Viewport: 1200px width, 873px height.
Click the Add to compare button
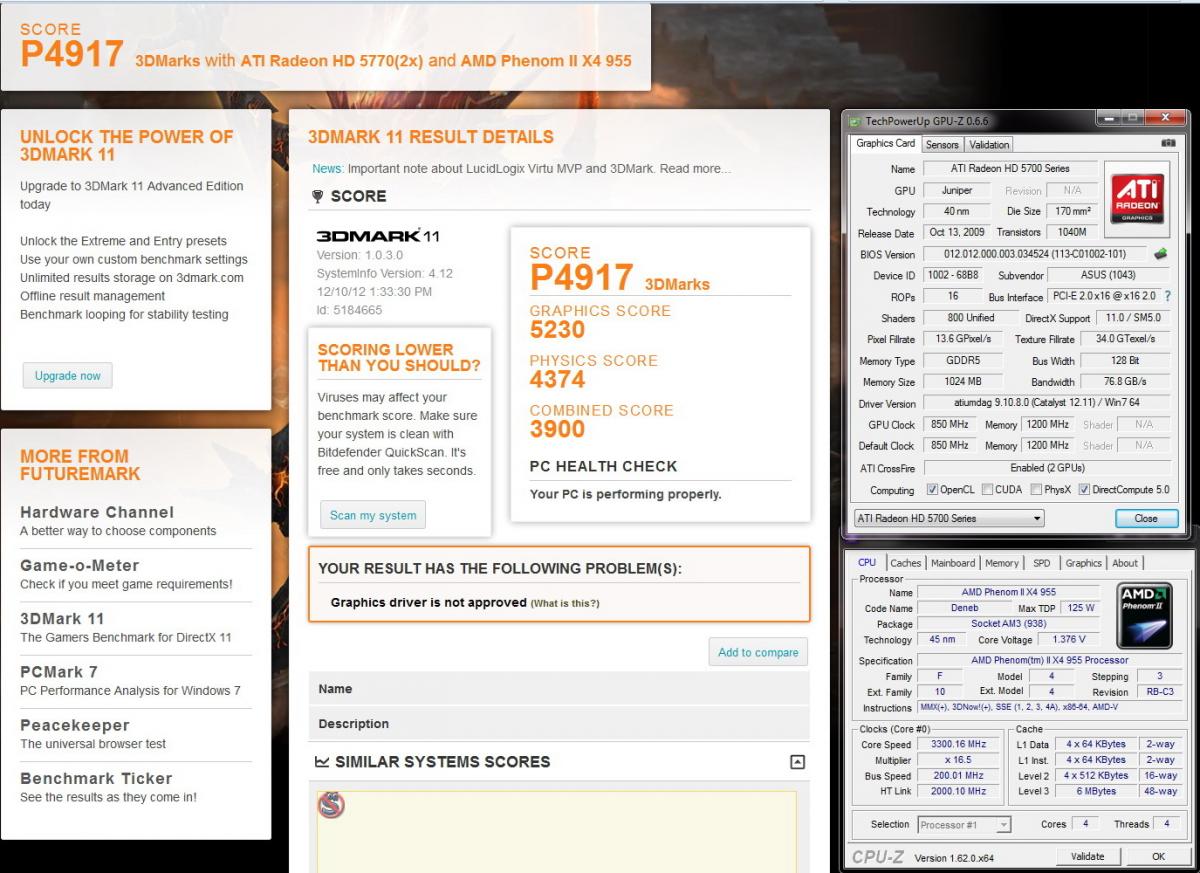[758, 652]
